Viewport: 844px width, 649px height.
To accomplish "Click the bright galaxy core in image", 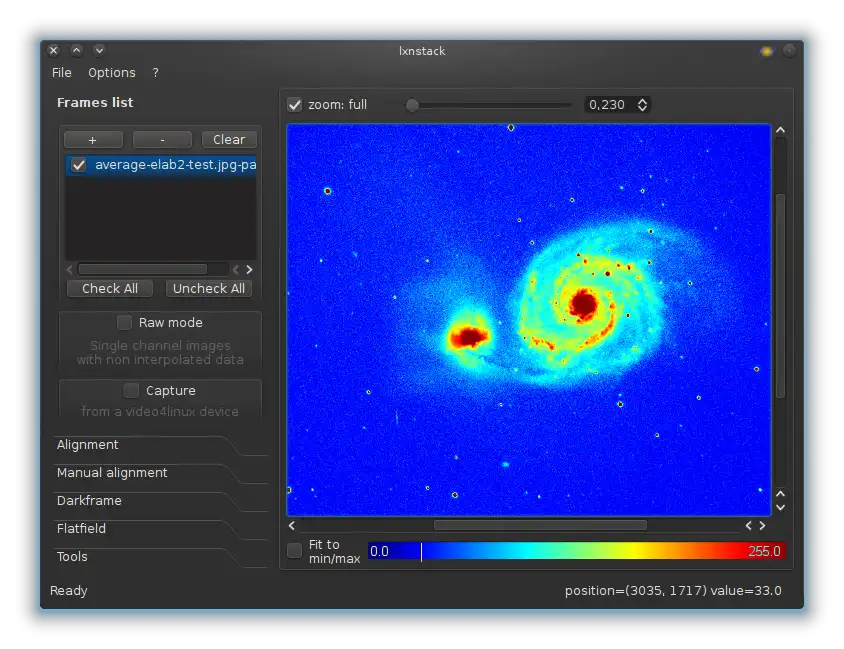I will [x=583, y=304].
